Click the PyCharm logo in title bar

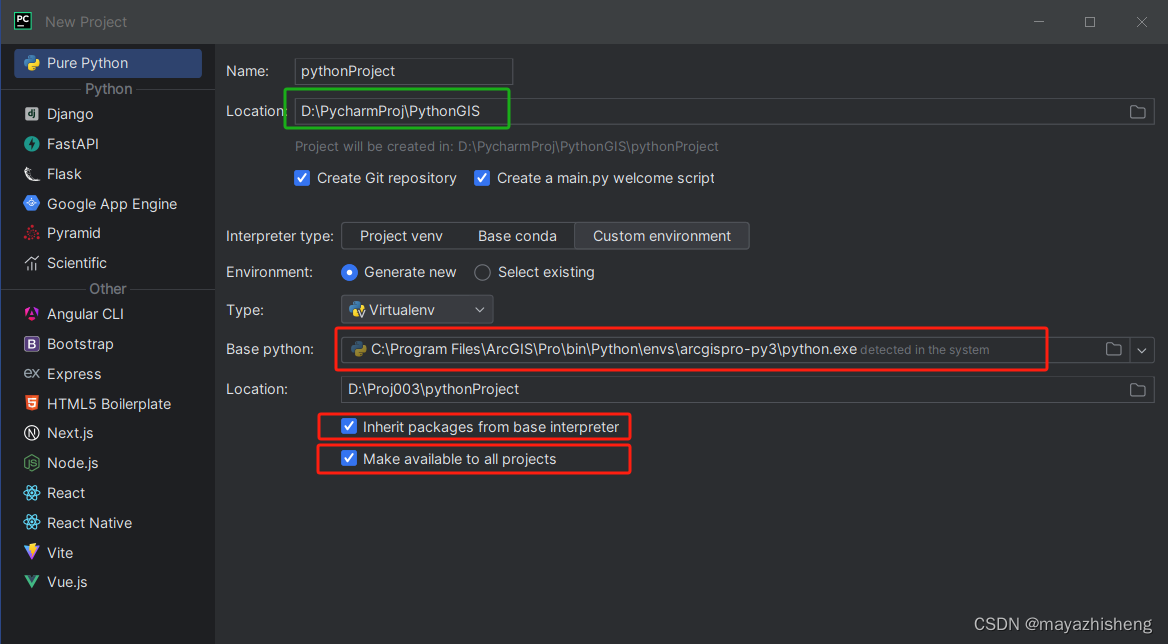click(x=23, y=21)
